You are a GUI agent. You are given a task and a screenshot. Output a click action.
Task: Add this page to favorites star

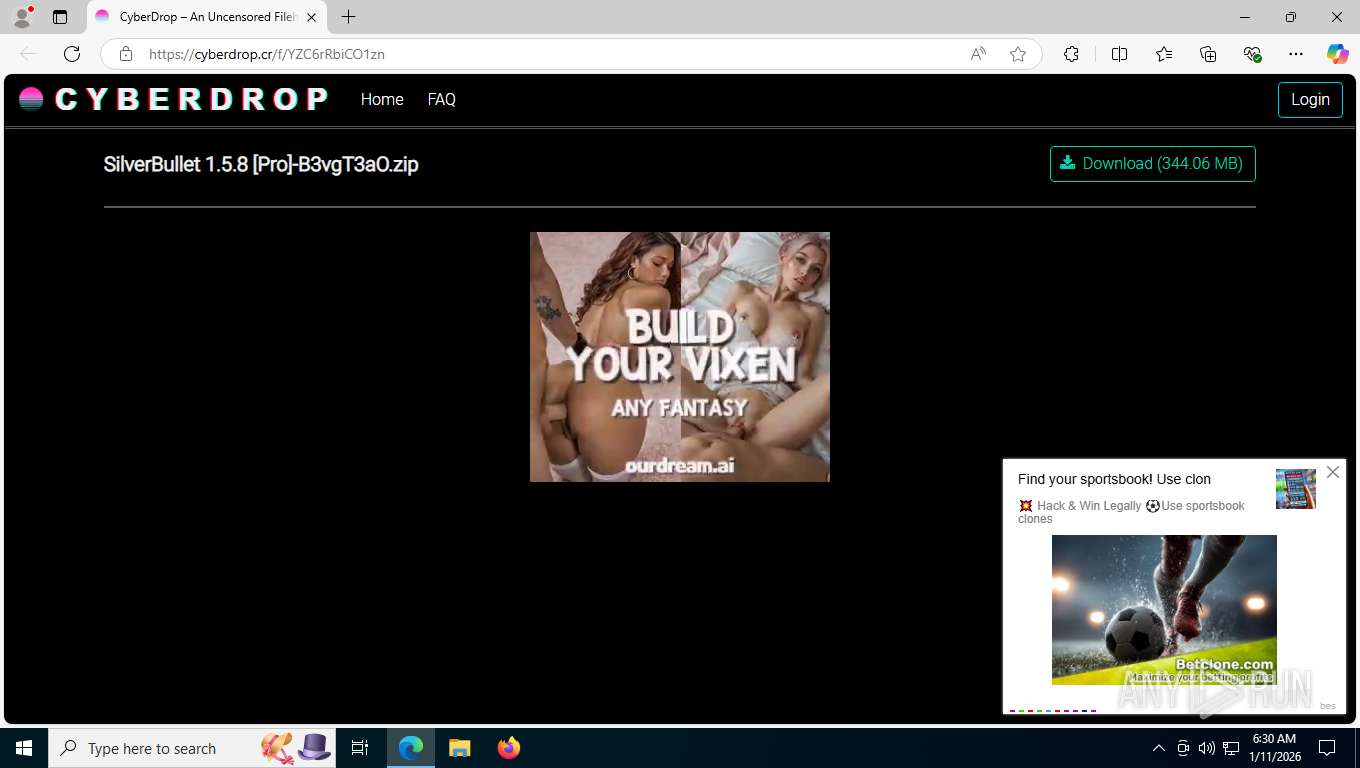[1018, 54]
